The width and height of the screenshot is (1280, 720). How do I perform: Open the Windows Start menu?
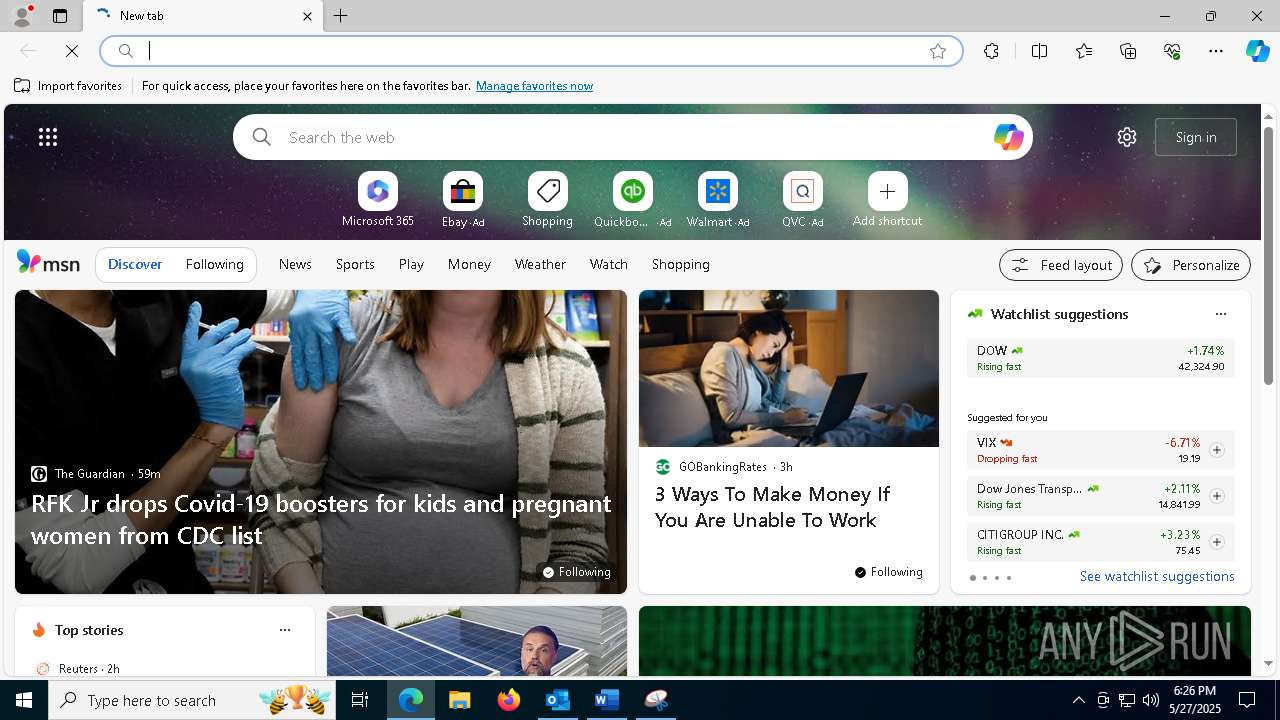[24, 700]
